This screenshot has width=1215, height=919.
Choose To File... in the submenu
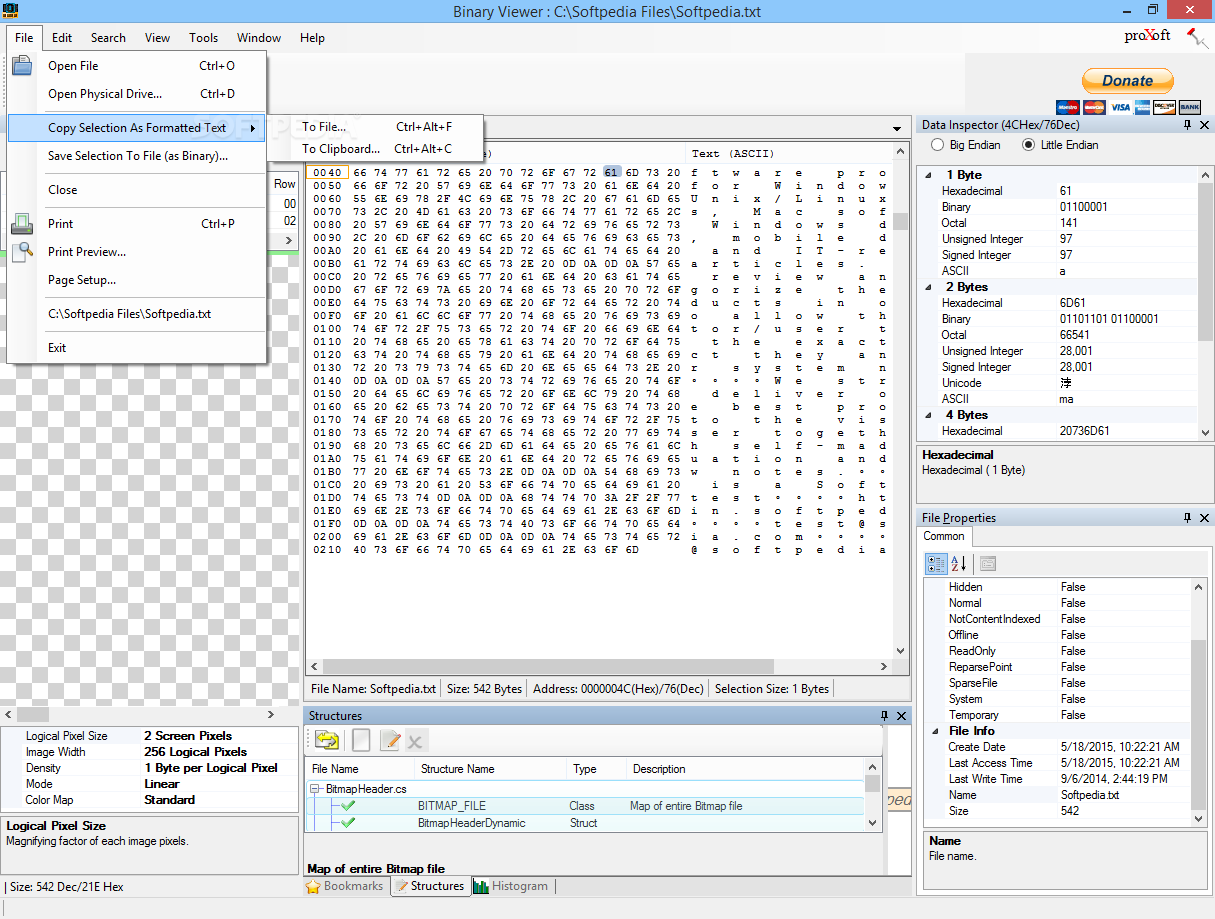coord(375,127)
